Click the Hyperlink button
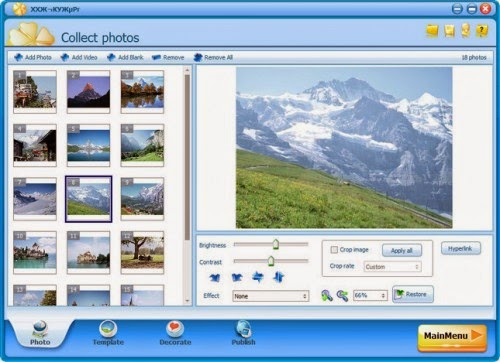This screenshot has height=362, width=500. [x=461, y=248]
